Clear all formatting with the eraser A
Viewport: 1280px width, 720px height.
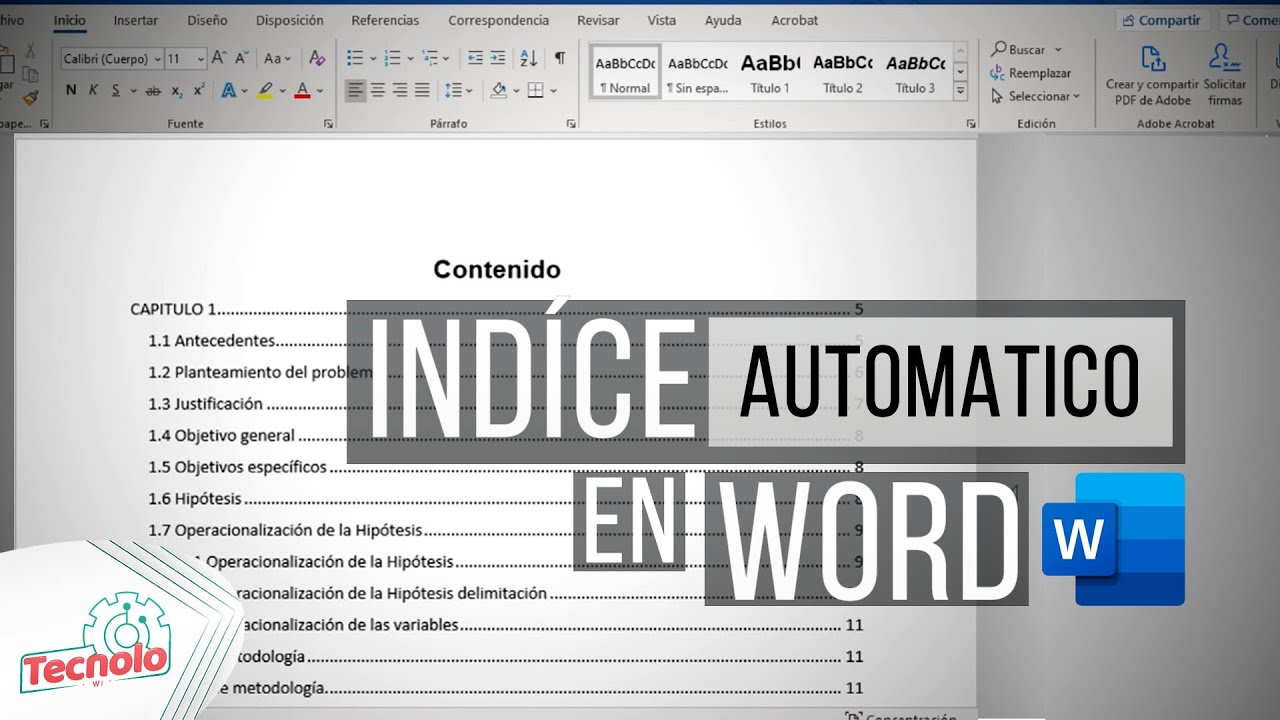[x=316, y=59]
